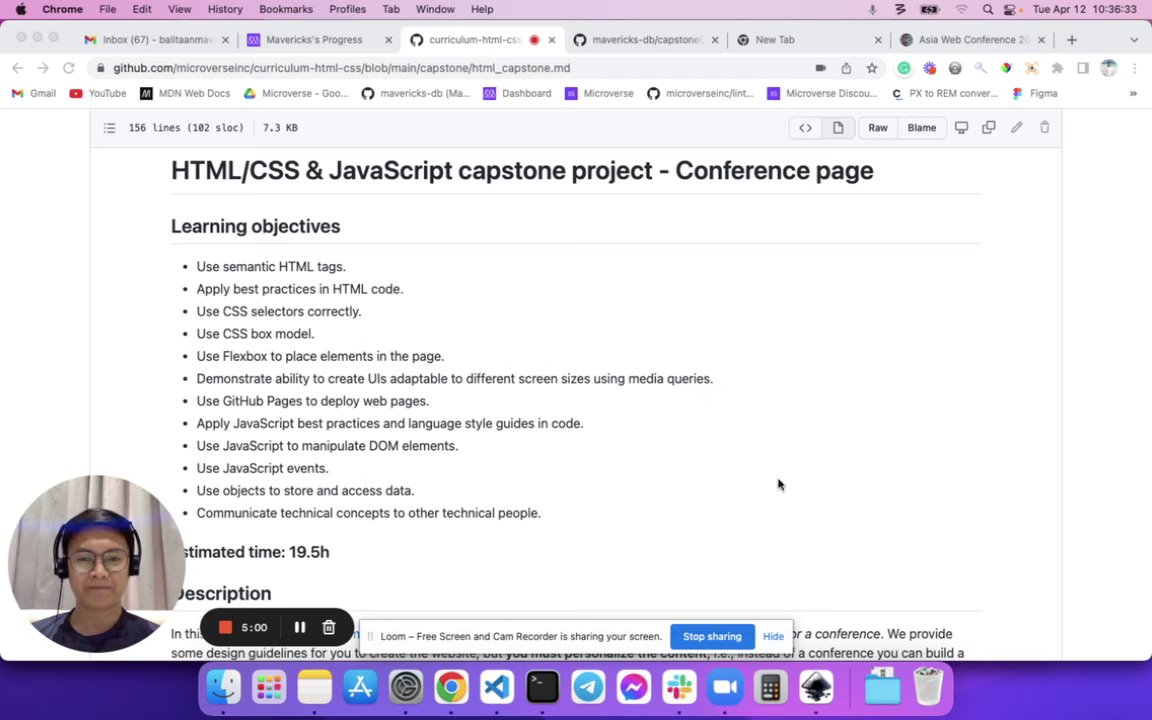Open the table of contents list icon
Image resolution: width=1152 pixels, height=720 pixels.
pyautogui.click(x=109, y=128)
